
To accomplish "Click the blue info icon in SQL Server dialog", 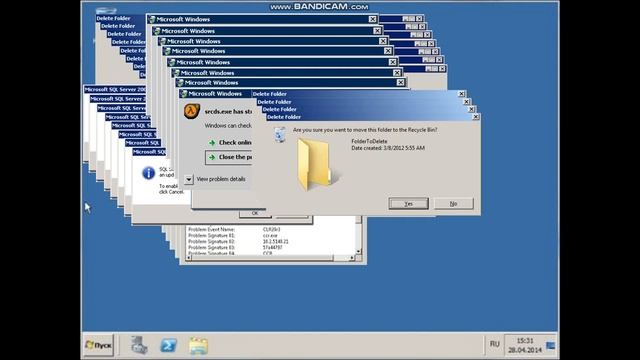I will click(149, 173).
